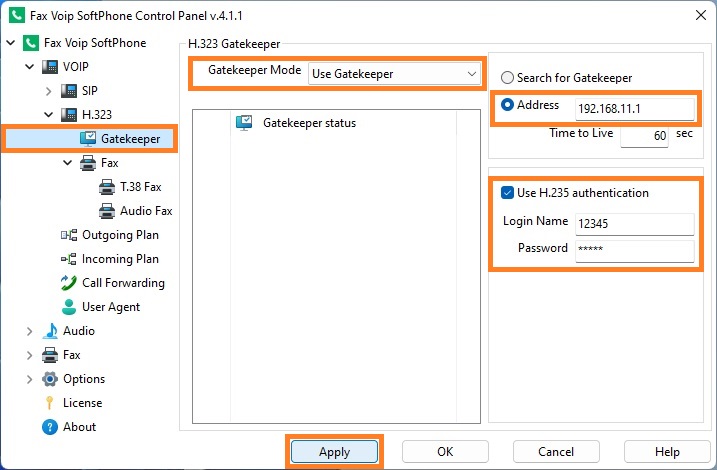Select the Audio Fax printer icon

click(x=107, y=211)
